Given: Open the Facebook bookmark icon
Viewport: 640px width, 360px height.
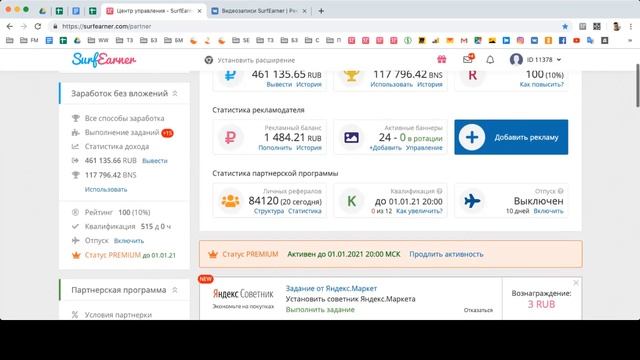Looking at the screenshot, I should (x=562, y=40).
